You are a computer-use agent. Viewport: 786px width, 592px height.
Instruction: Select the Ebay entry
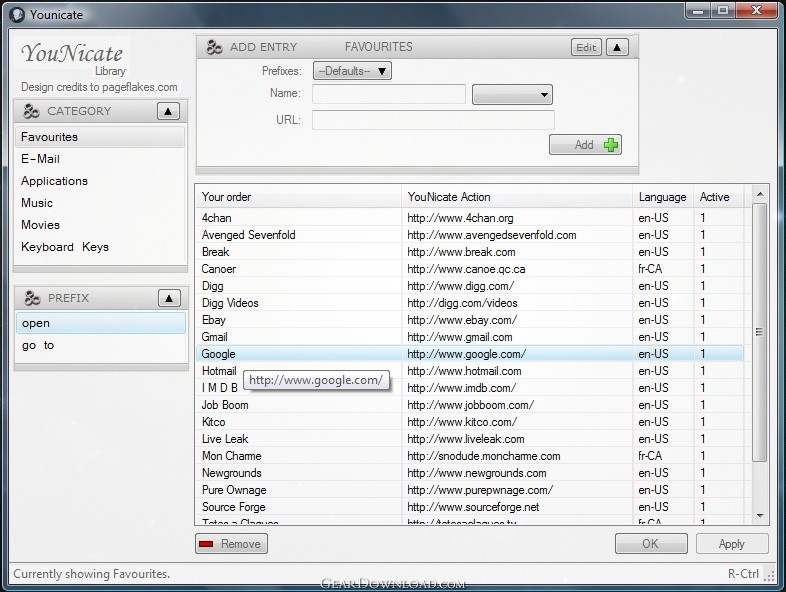point(470,320)
